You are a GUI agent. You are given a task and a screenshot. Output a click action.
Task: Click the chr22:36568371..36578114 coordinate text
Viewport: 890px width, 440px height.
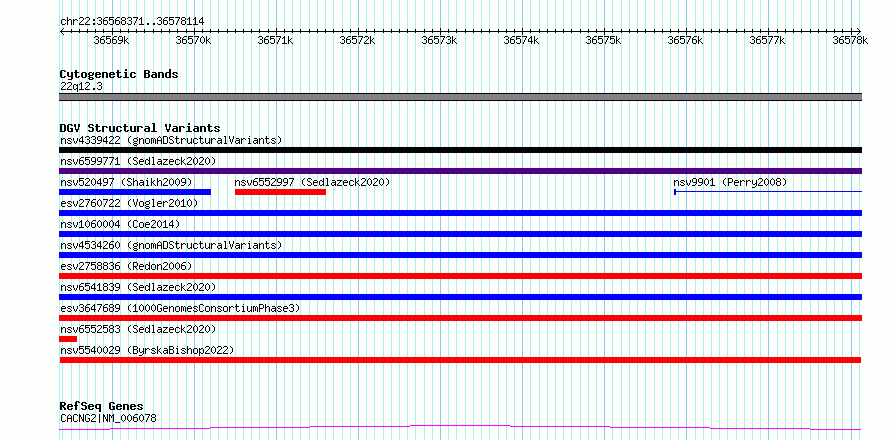click(132, 22)
